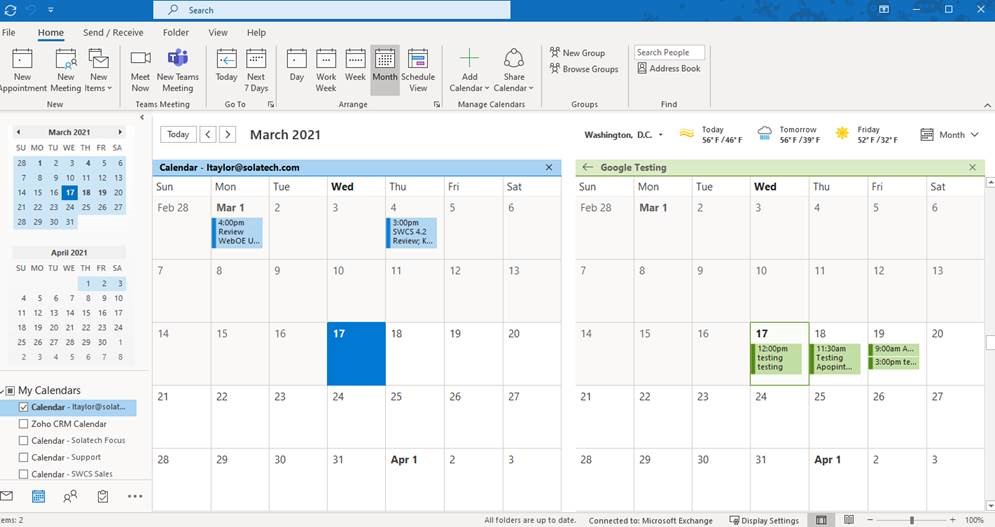Go to next month in mini calendar
Image resolution: width=995 pixels, height=527 pixels.
pyautogui.click(x=120, y=132)
